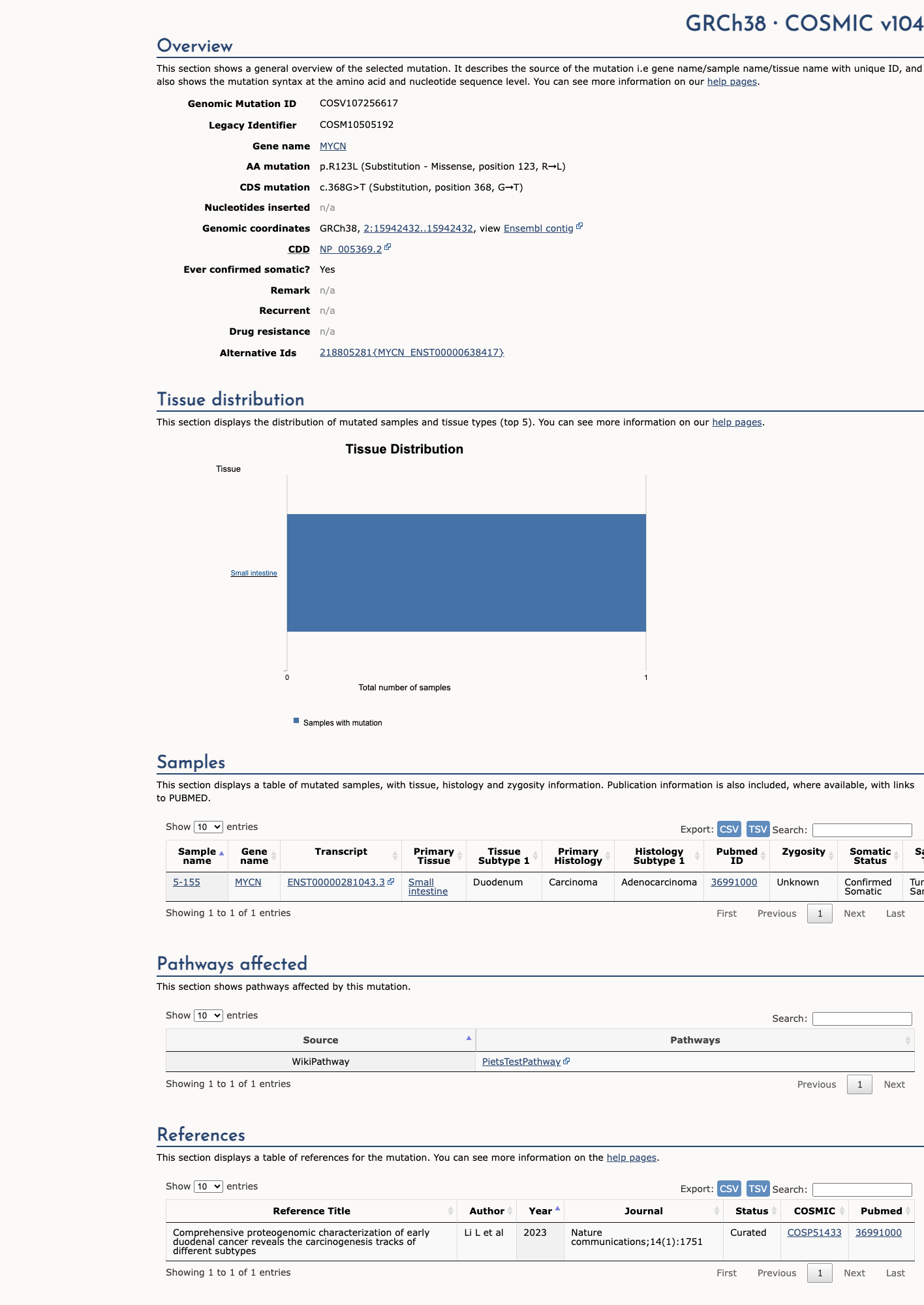Open Pubmed ID 36991000 in Samples table
This screenshot has height=1305, width=924.
734,882
